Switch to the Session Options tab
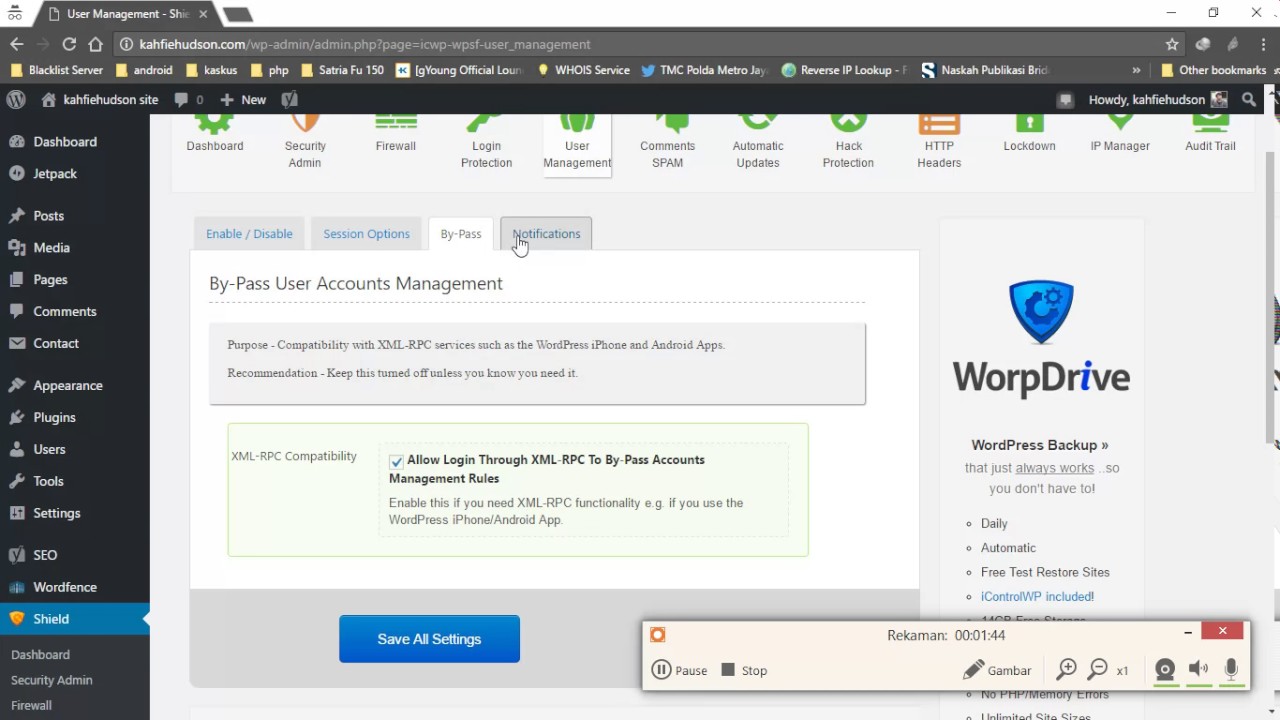 pyautogui.click(x=366, y=234)
